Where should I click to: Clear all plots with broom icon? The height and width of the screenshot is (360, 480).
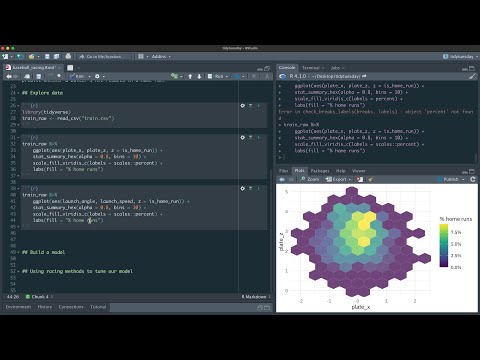[x=370, y=179]
